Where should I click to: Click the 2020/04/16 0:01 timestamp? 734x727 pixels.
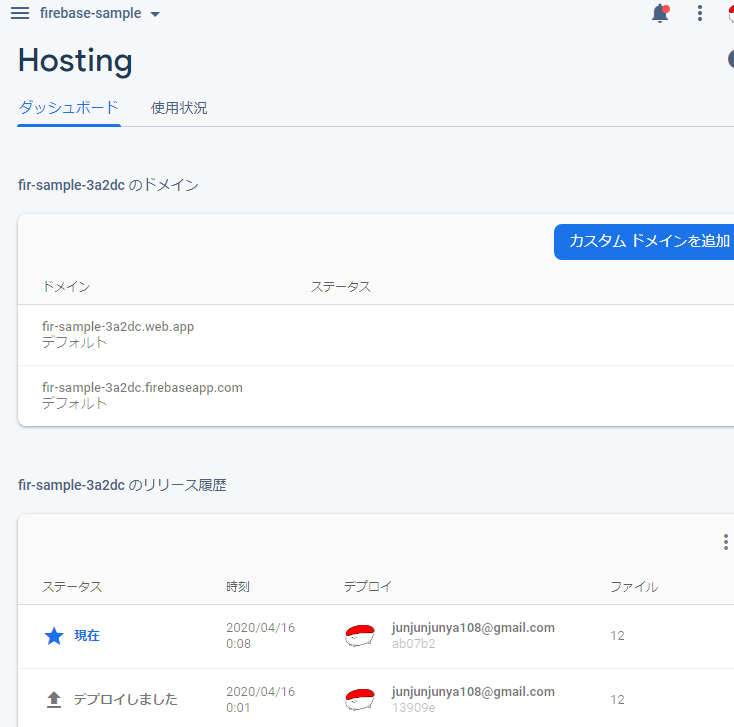(260, 700)
